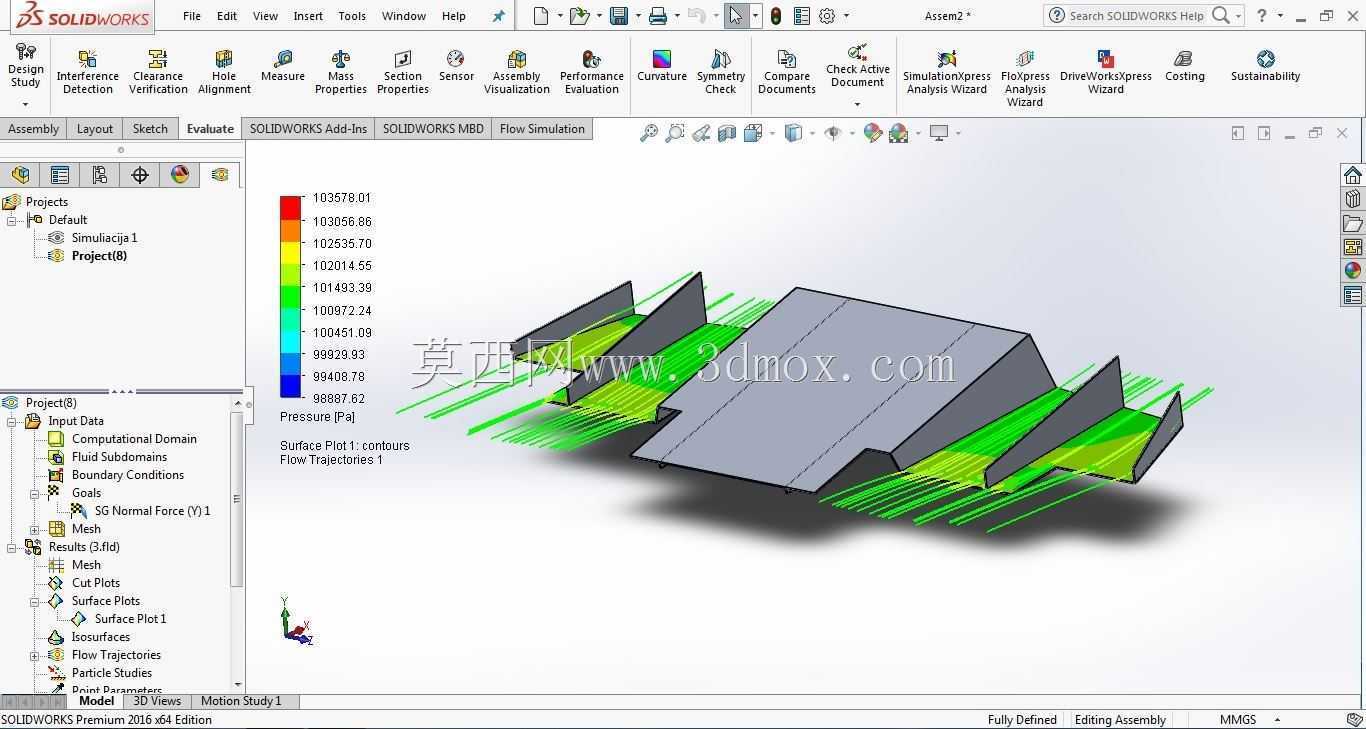Switch to the Flow Simulation tab

pyautogui.click(x=542, y=129)
